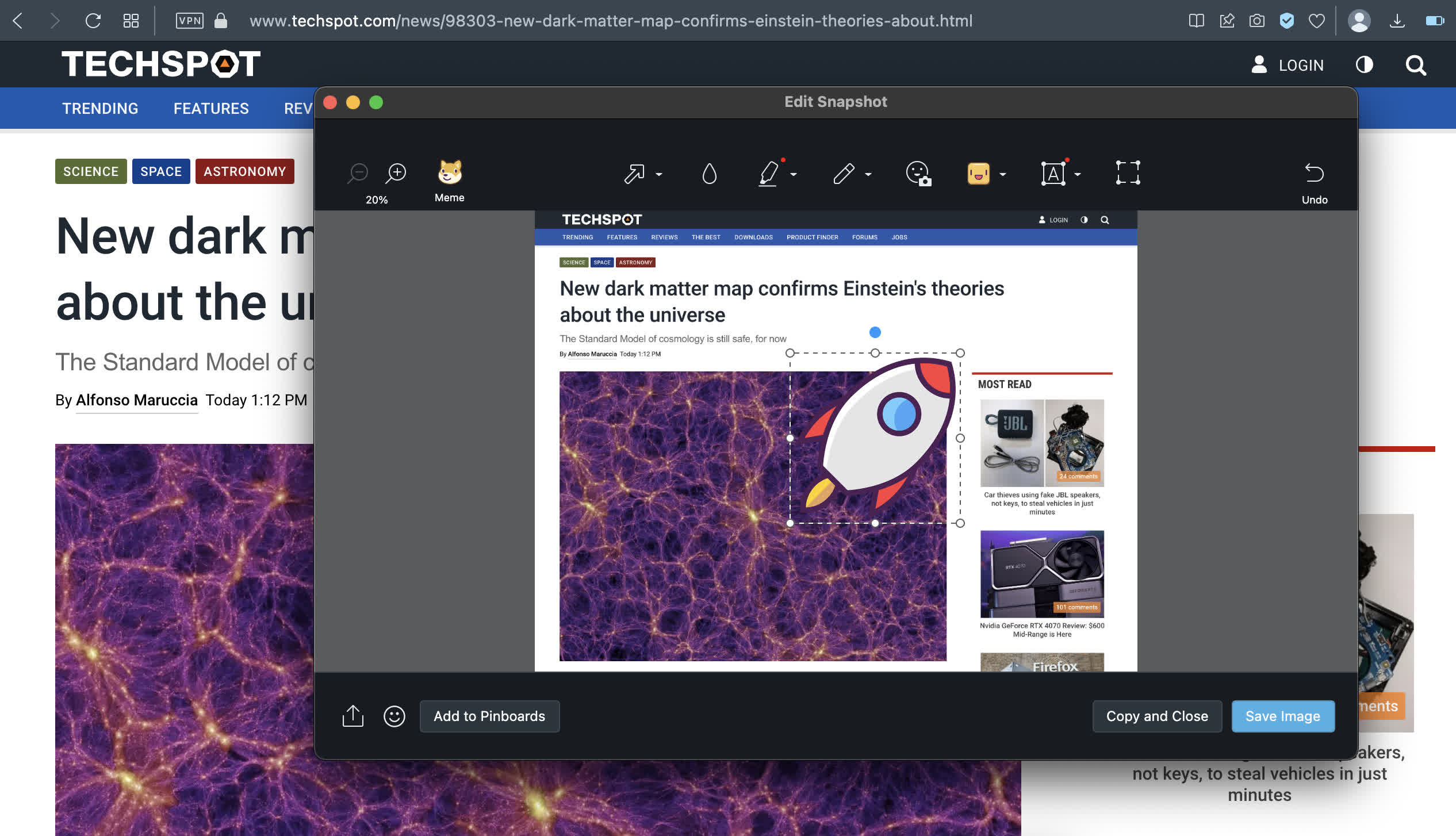Expand the sticker emoji dropdown

pos(1003,174)
